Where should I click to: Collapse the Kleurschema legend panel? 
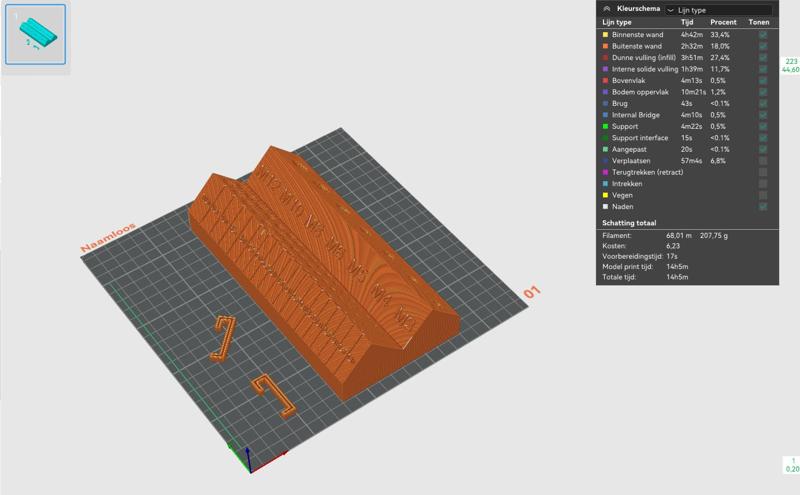(x=607, y=9)
